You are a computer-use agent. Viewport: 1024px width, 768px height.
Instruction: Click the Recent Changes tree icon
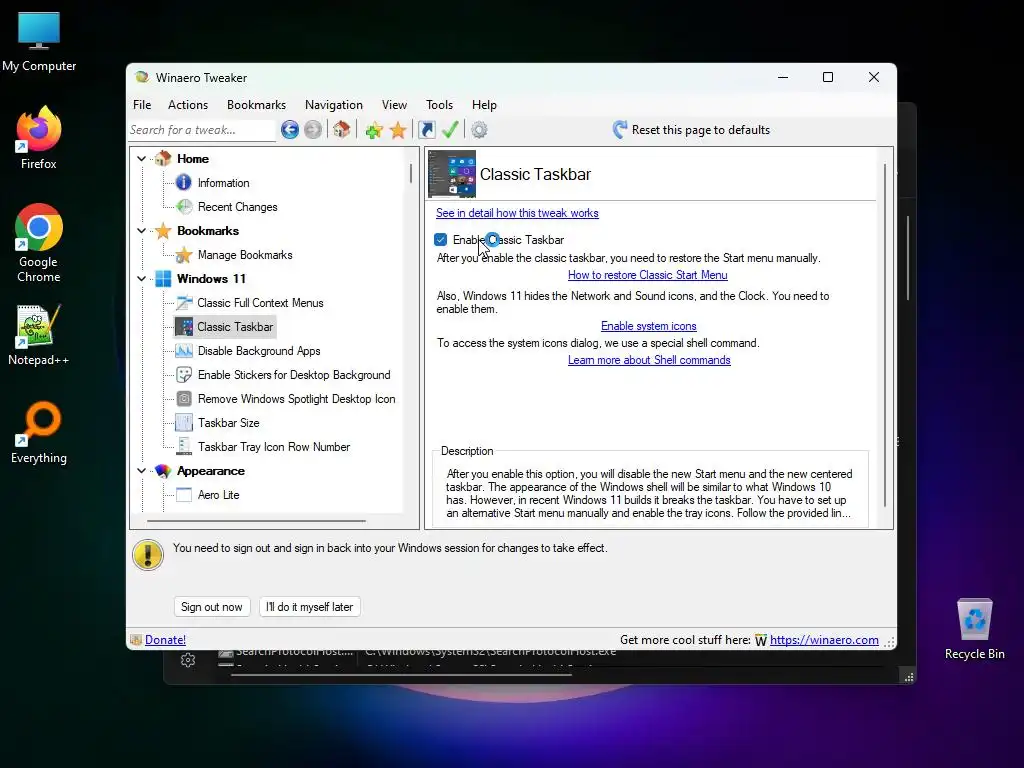(185, 206)
